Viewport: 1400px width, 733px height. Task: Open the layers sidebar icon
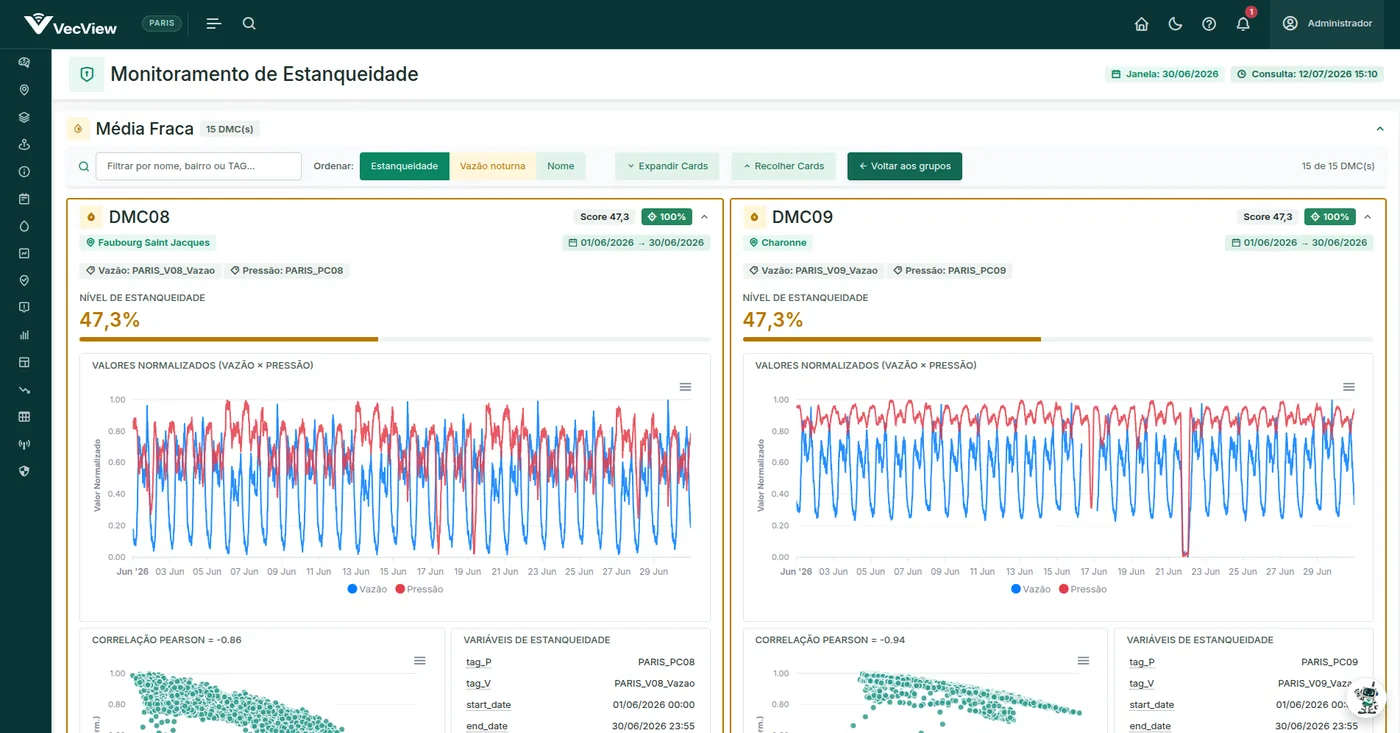pos(25,117)
